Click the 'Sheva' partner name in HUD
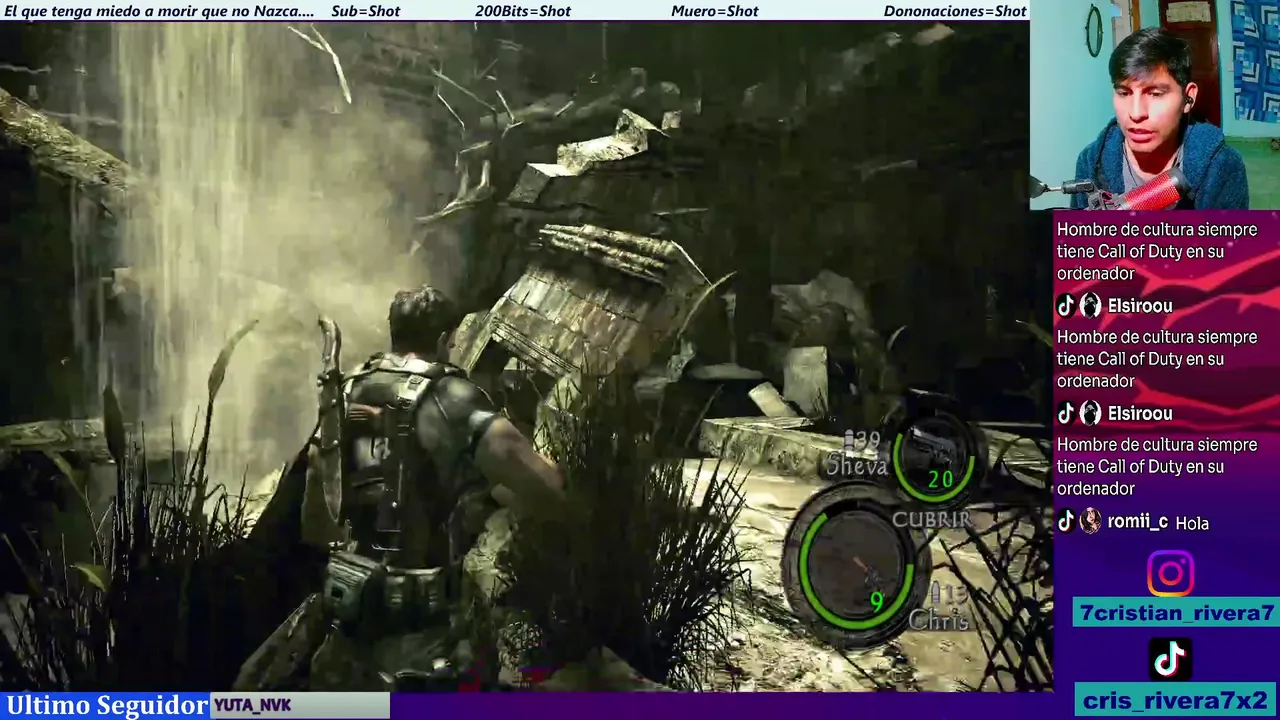Image resolution: width=1280 pixels, height=720 pixels. point(857,466)
